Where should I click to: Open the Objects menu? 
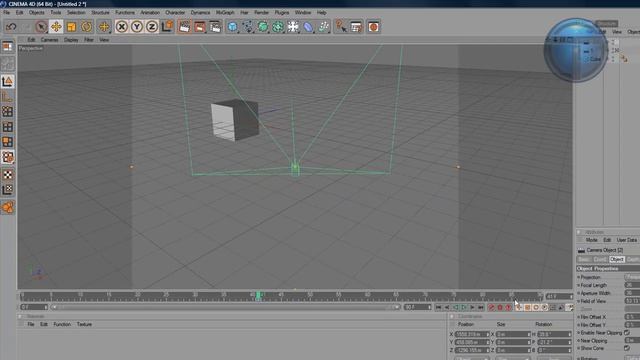(37, 13)
